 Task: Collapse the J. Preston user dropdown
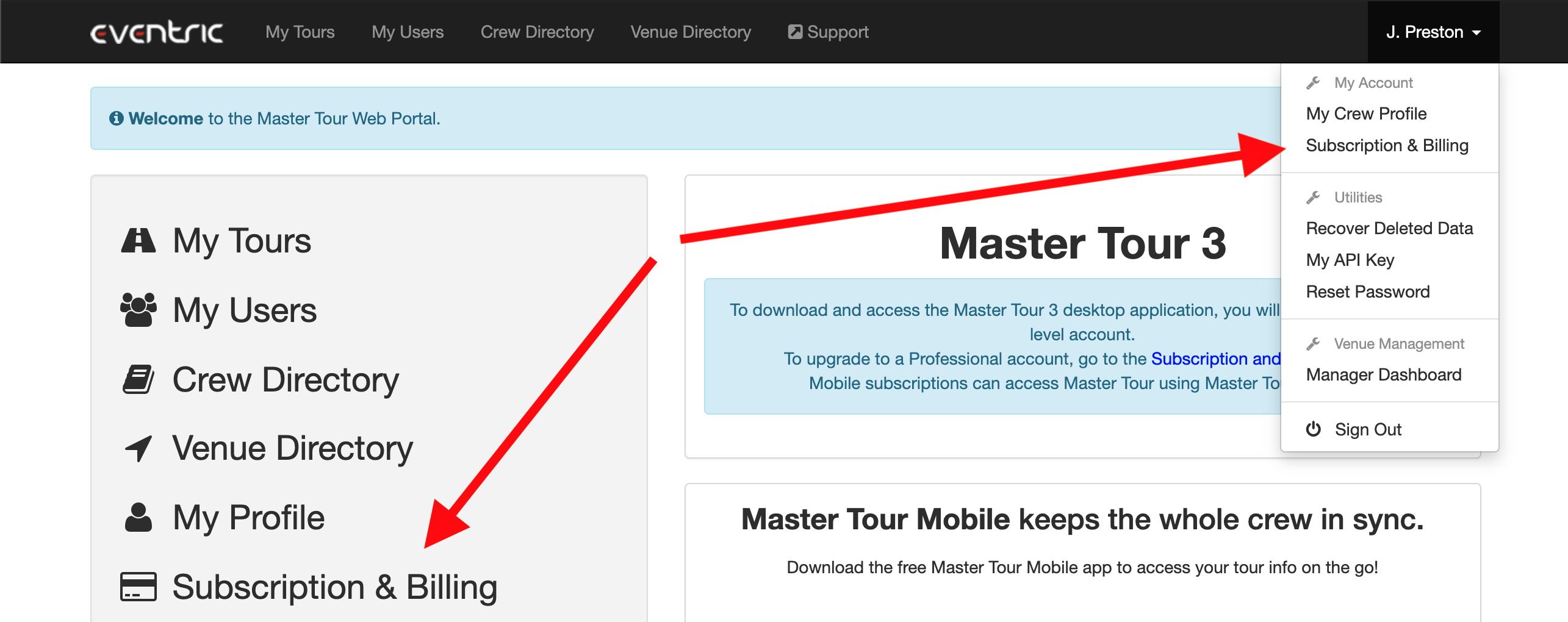click(x=1433, y=32)
